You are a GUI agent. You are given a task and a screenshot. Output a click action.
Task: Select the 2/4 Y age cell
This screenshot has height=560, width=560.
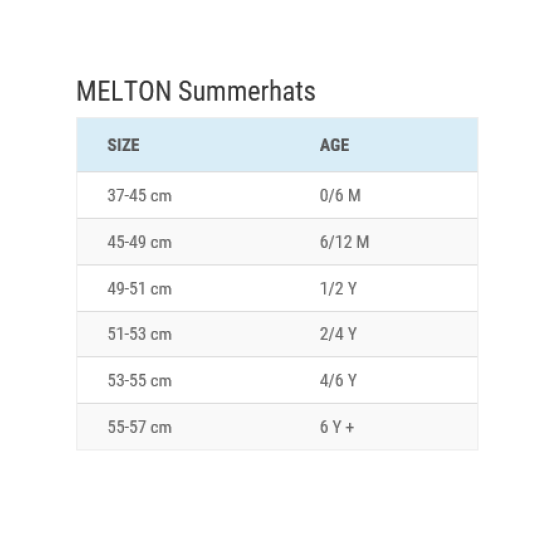point(338,334)
